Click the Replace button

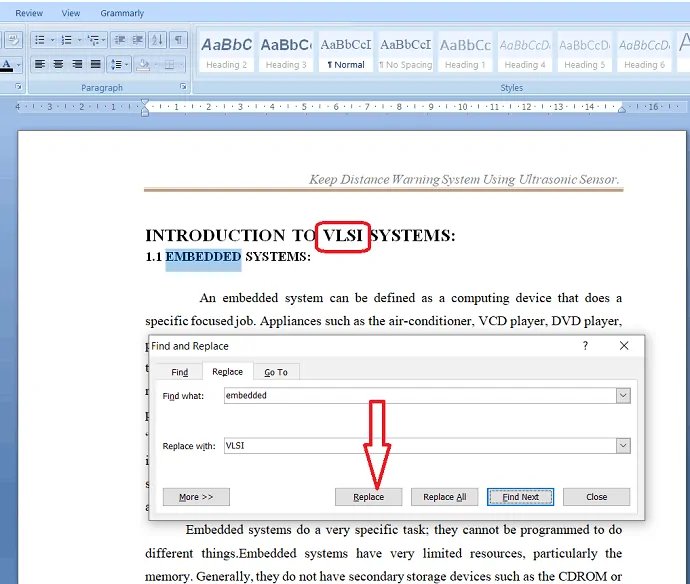(368, 497)
